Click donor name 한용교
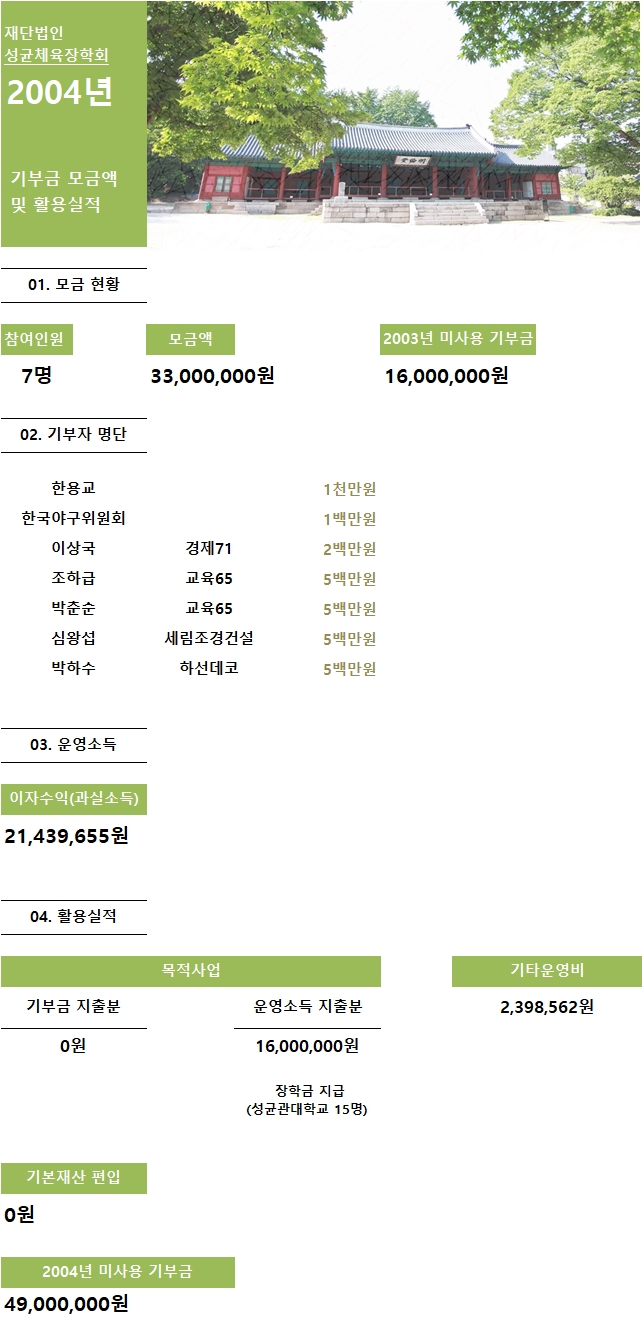This screenshot has height=1342, width=642. pos(73,489)
